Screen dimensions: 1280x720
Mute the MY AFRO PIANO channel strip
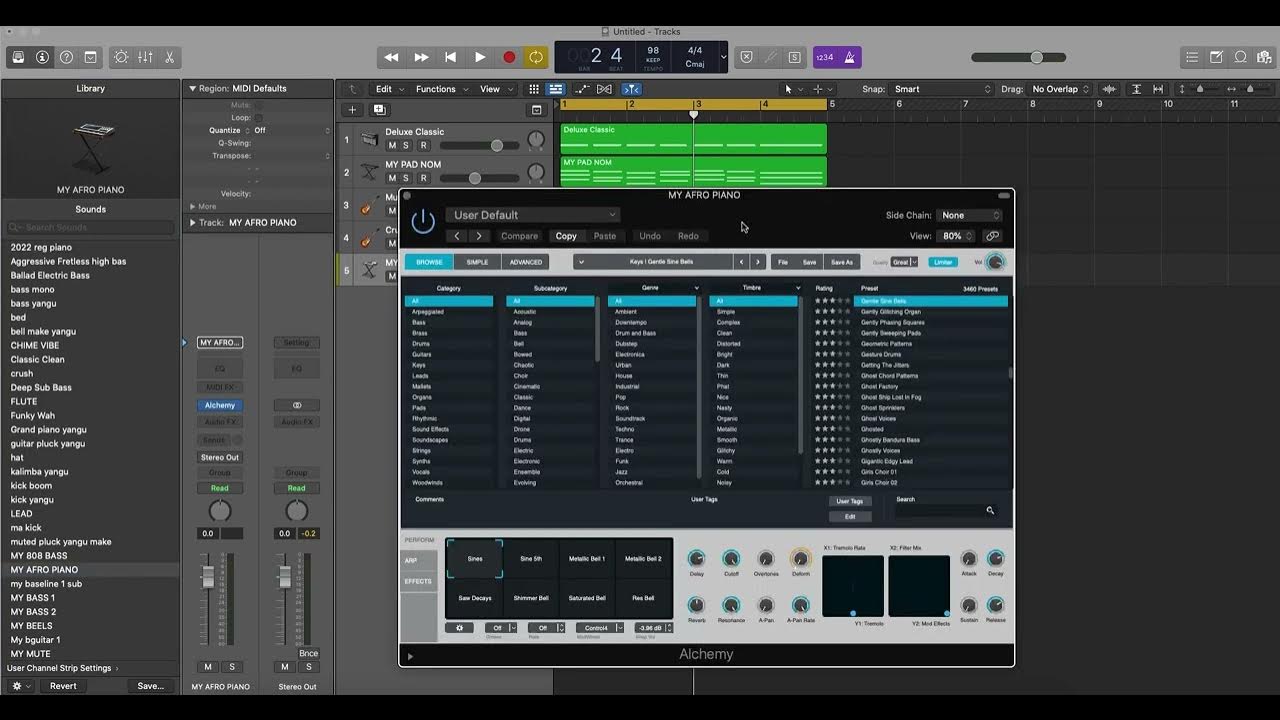[208, 667]
